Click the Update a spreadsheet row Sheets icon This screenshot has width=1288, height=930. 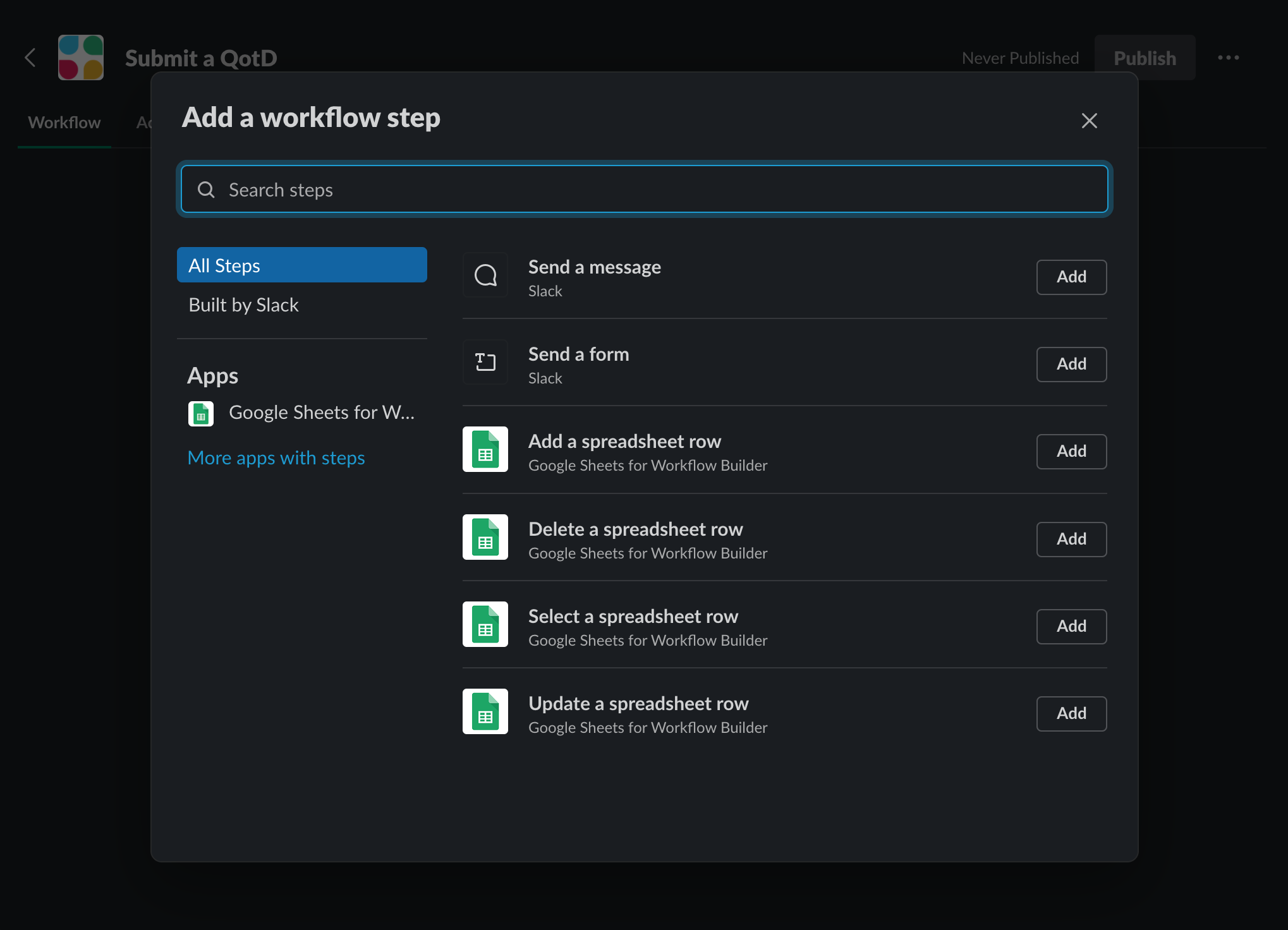[485, 712]
